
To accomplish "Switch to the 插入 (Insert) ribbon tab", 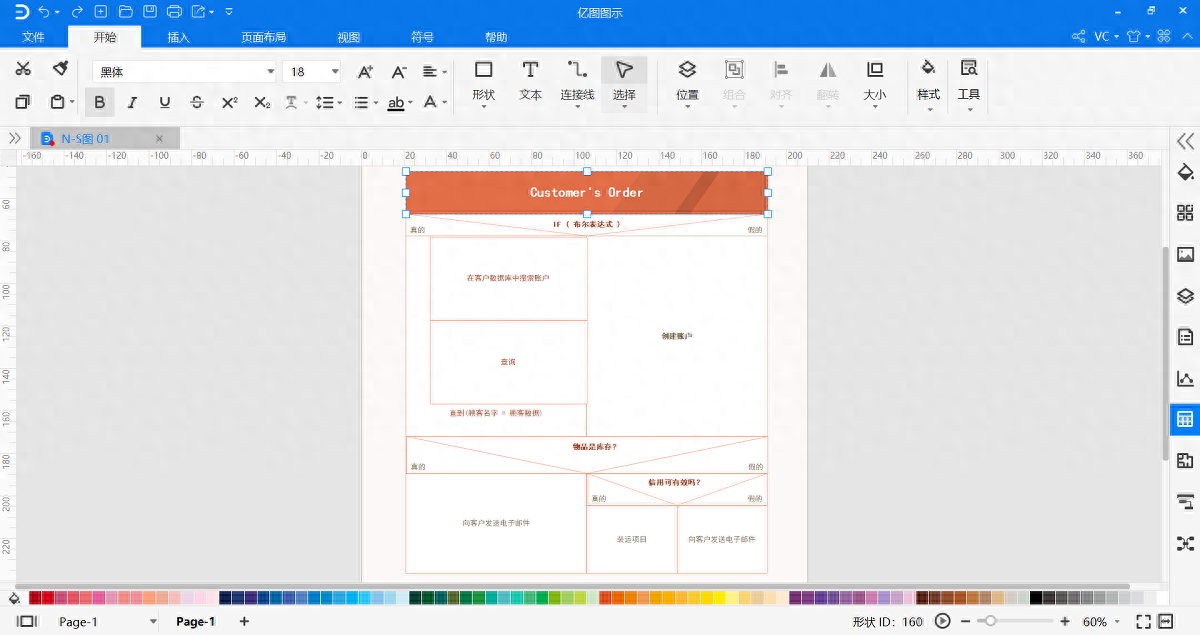I will (x=179, y=37).
